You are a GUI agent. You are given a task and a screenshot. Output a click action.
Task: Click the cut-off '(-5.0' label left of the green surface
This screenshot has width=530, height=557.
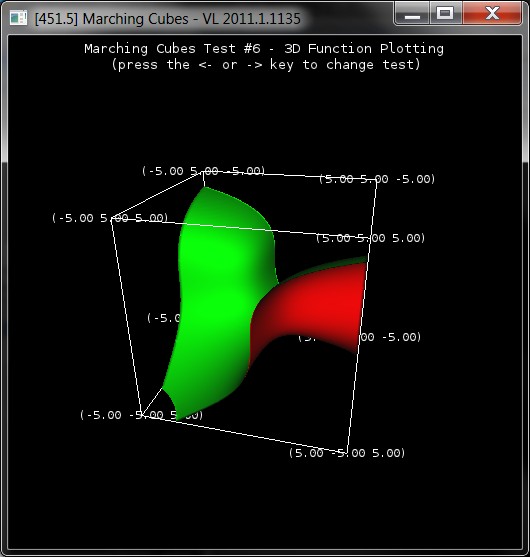pos(164,318)
